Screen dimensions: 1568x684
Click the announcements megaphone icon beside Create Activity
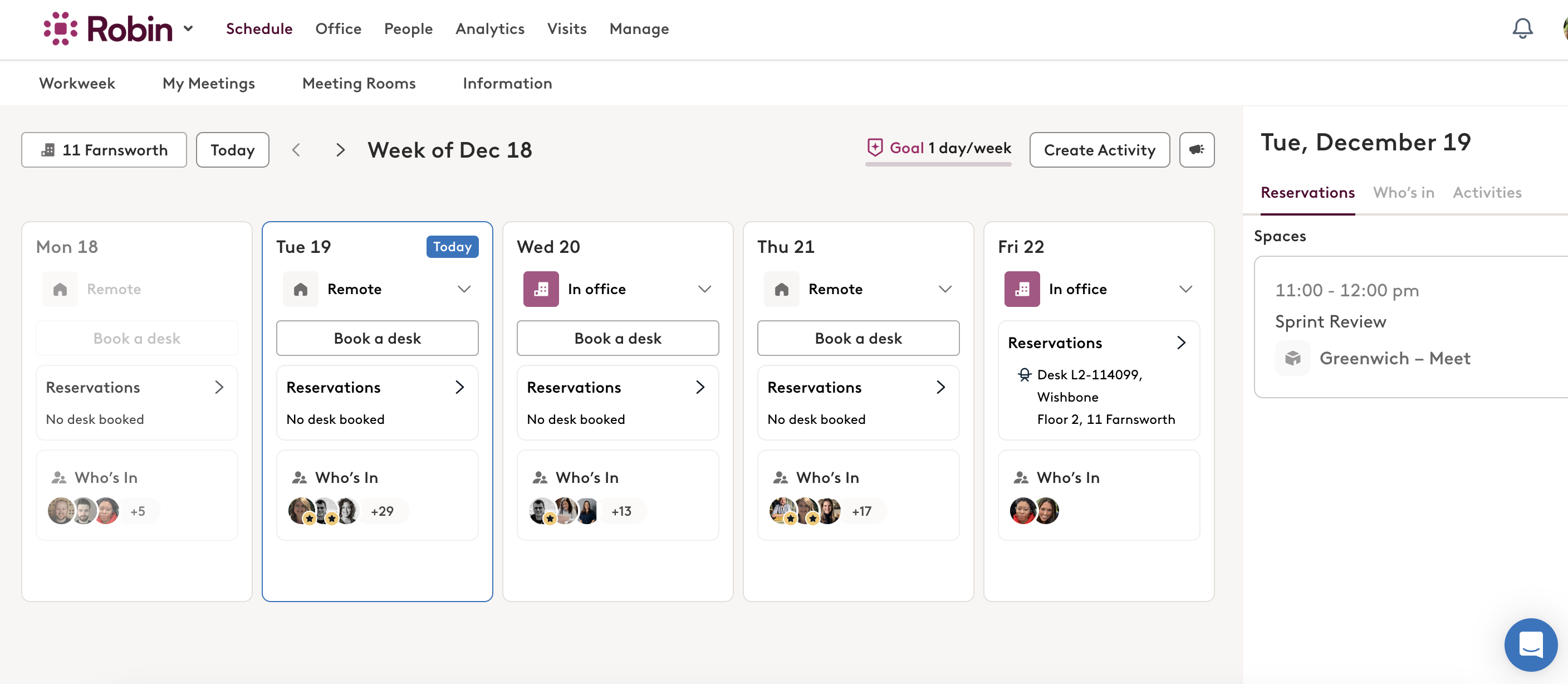point(1197,150)
